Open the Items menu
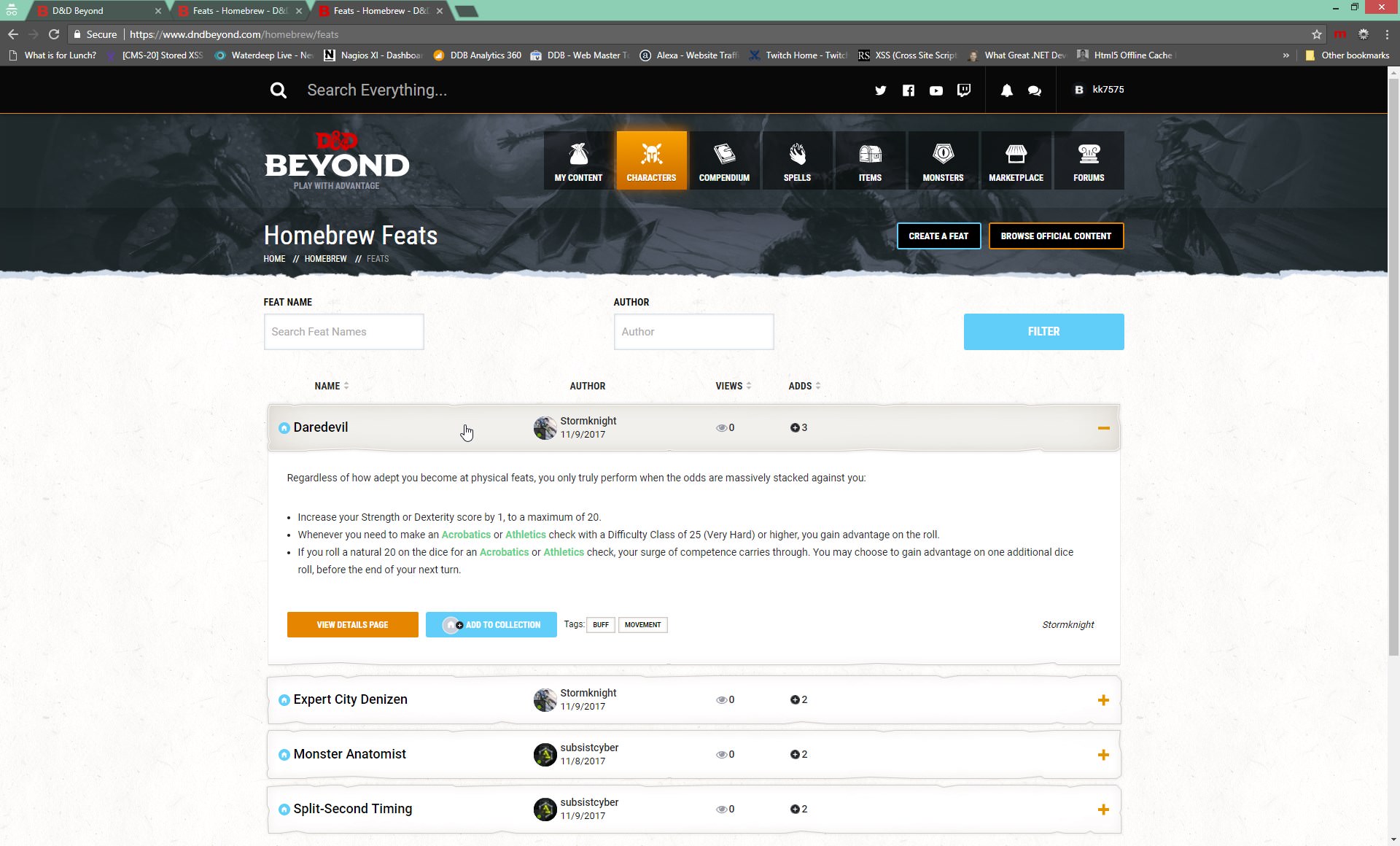The image size is (1400, 846). coord(870,160)
